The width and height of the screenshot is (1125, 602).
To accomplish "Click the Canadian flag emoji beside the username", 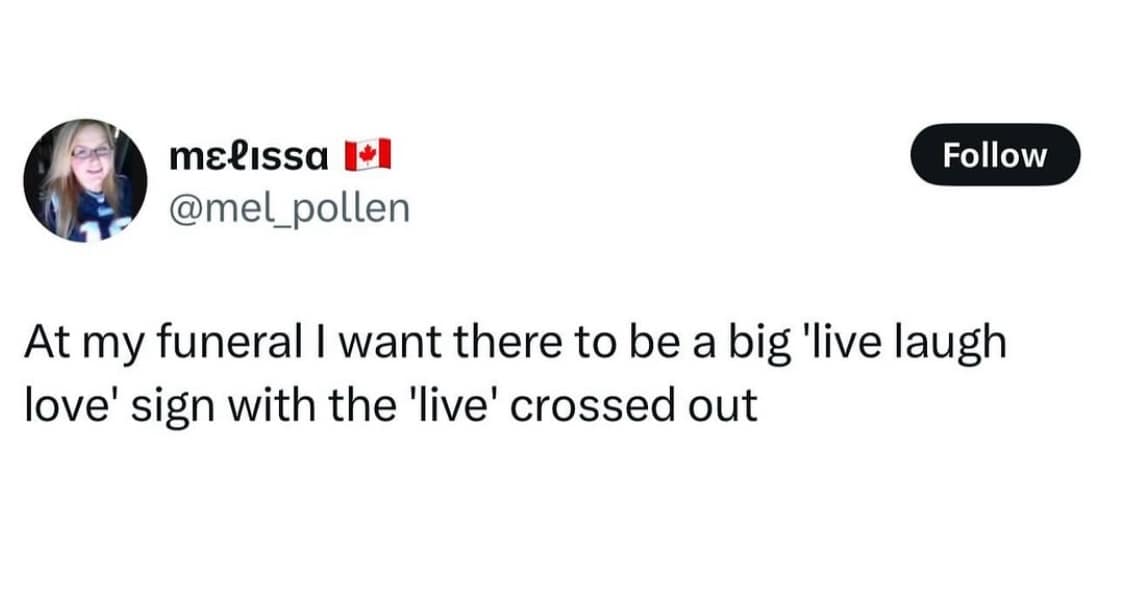I will [370, 155].
